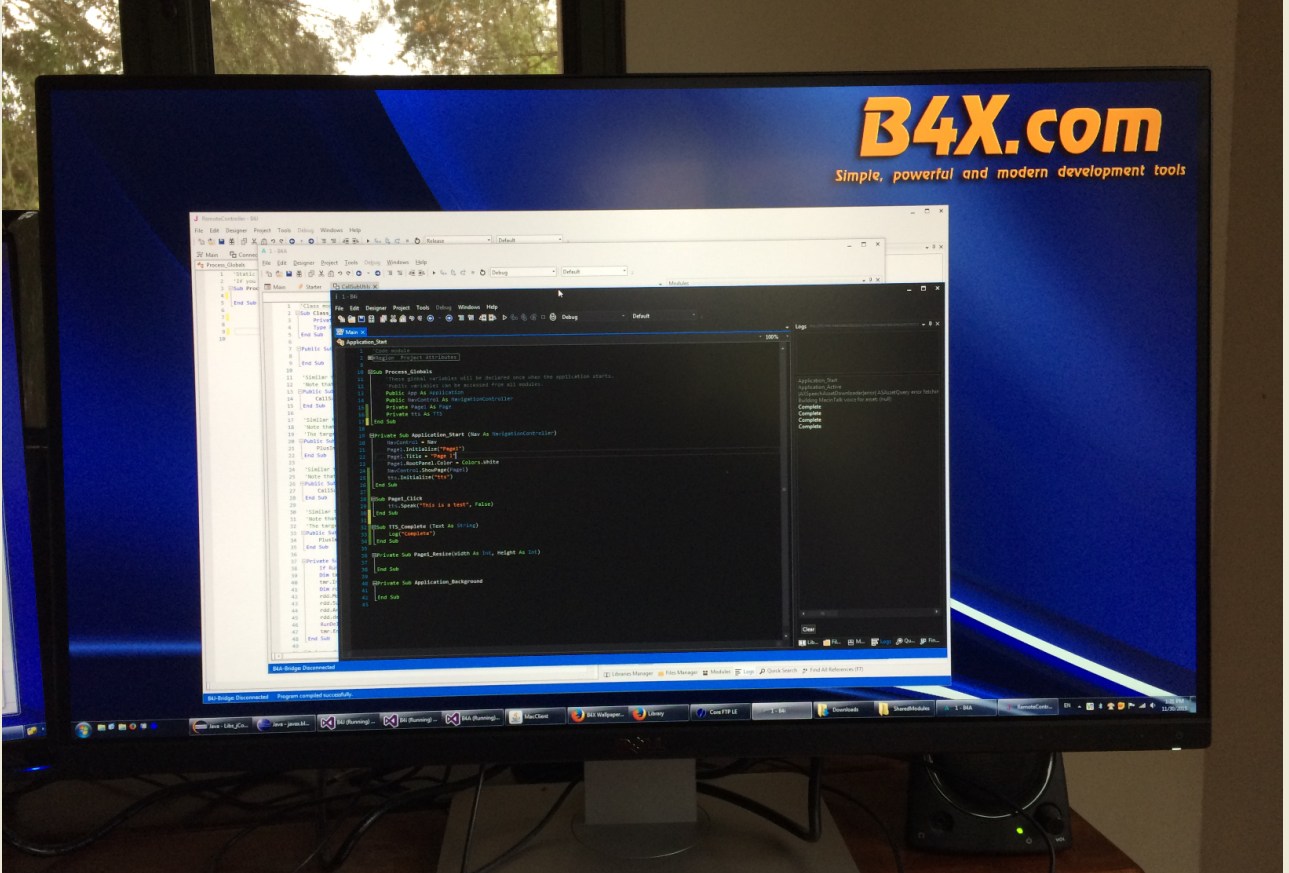
Task: Open the File menu in the dark B4i window
Action: tap(339, 307)
